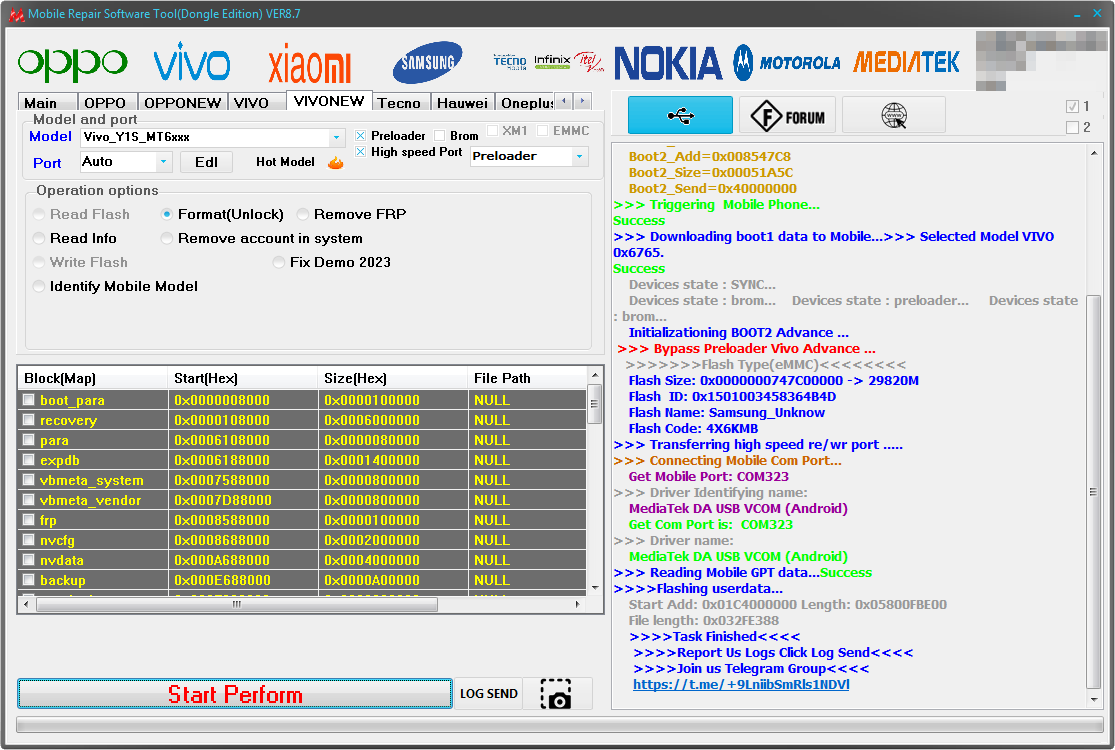Toggle the High speed Port checkbox
Image resolution: width=1115 pixels, height=750 pixels.
[x=361, y=152]
